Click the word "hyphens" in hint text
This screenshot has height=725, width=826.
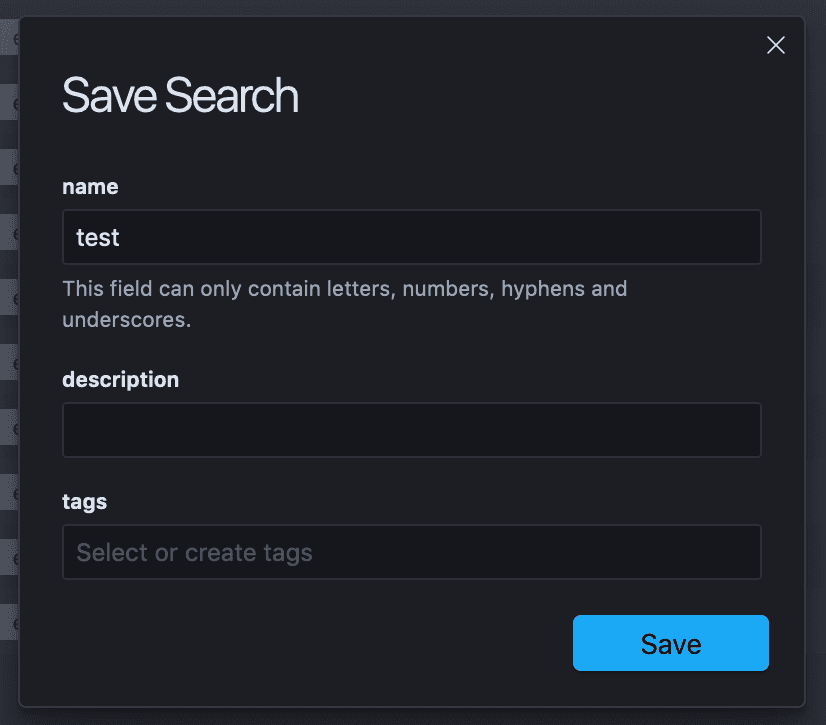coord(543,289)
